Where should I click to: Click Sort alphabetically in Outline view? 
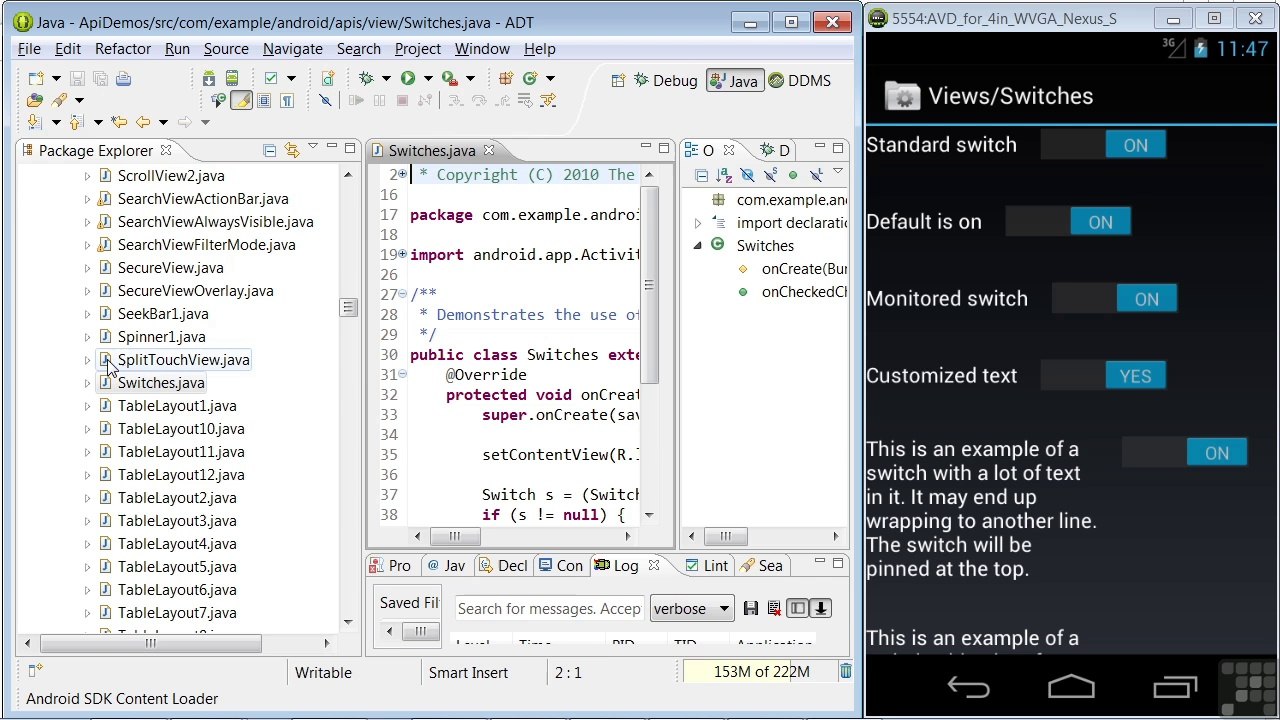point(723,175)
